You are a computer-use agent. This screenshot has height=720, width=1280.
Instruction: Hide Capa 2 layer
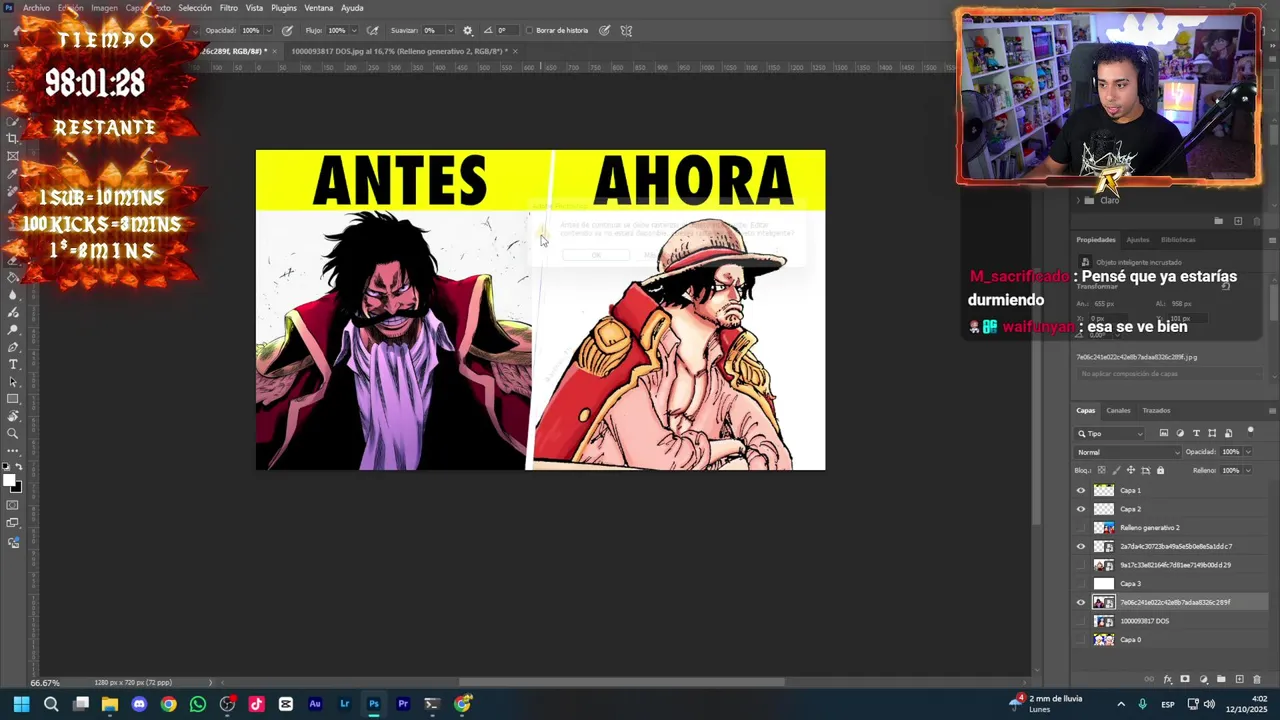[1080, 509]
